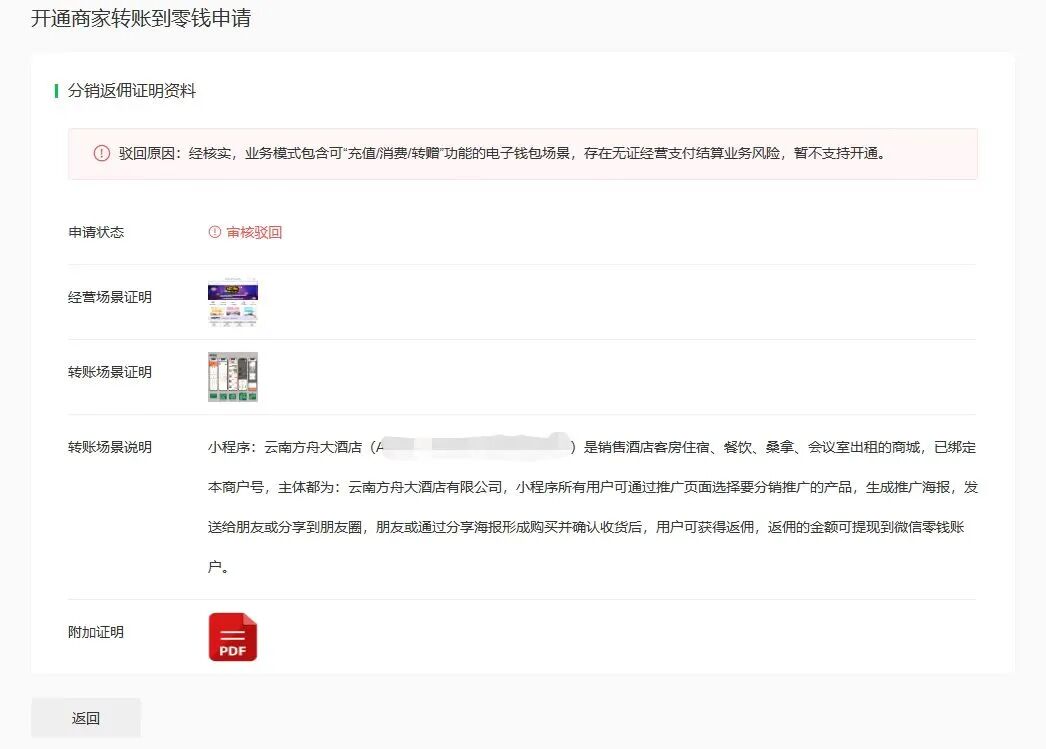The image size is (1046, 749).
Task: Click the 分销返佣证明资料 section heading
Action: pyautogui.click(x=131, y=91)
